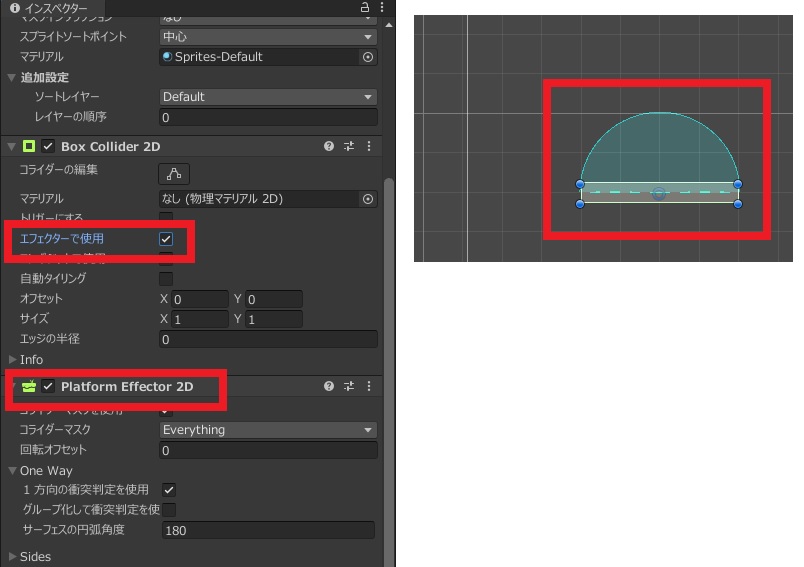Open Platform Effector 2D preset settings icon
Viewport: 804px width, 567px height.
tap(349, 387)
